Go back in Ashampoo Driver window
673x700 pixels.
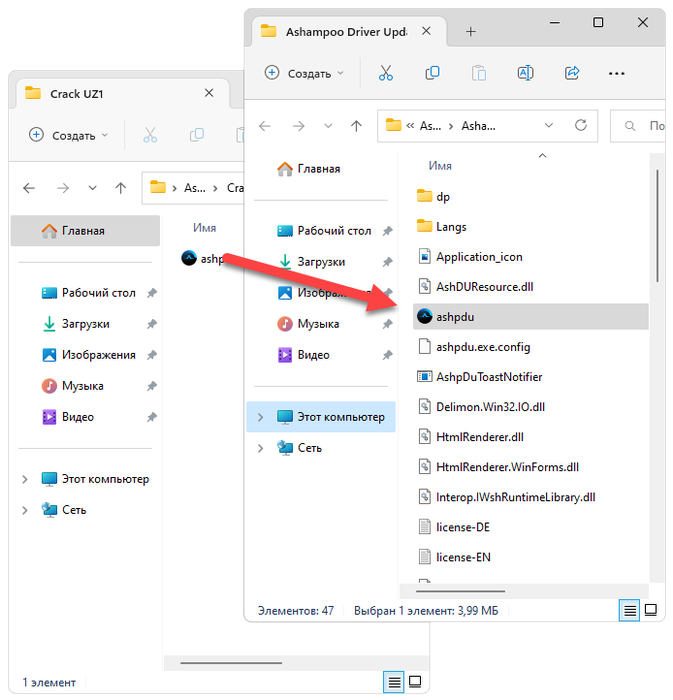click(x=265, y=126)
